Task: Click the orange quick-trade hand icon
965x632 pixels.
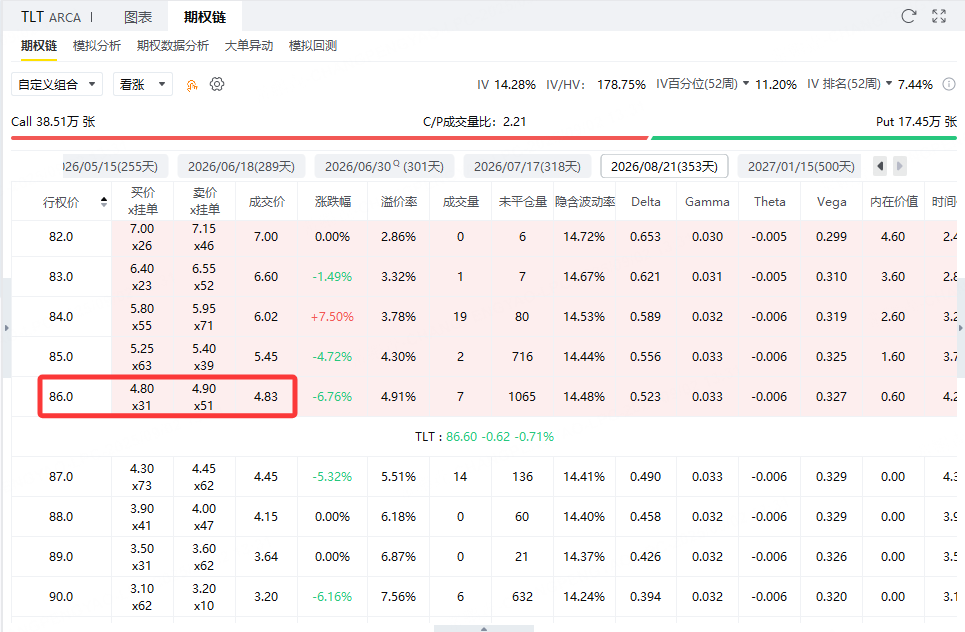Action: tap(192, 85)
